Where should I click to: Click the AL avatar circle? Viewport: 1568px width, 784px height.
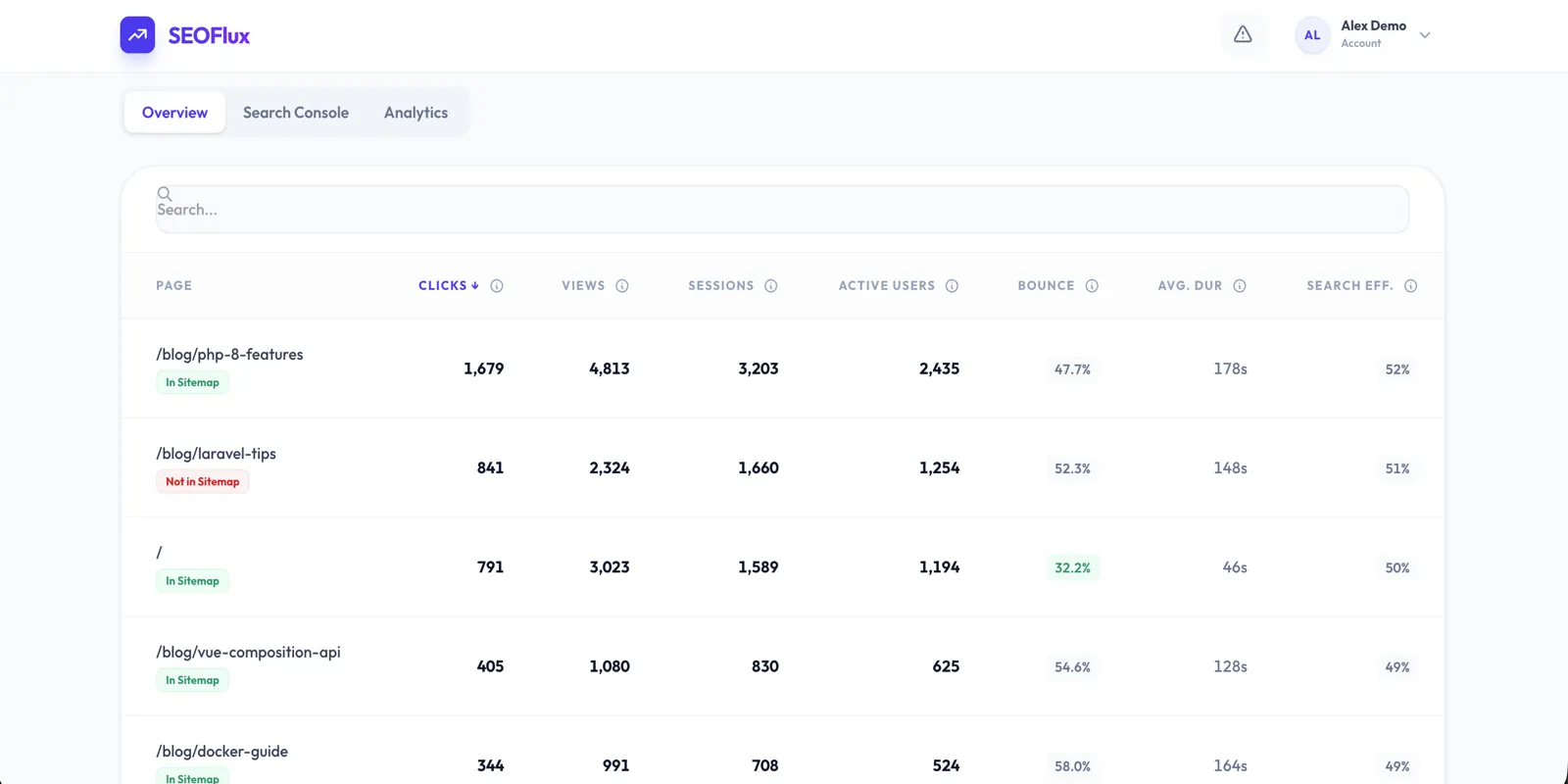pyautogui.click(x=1312, y=35)
